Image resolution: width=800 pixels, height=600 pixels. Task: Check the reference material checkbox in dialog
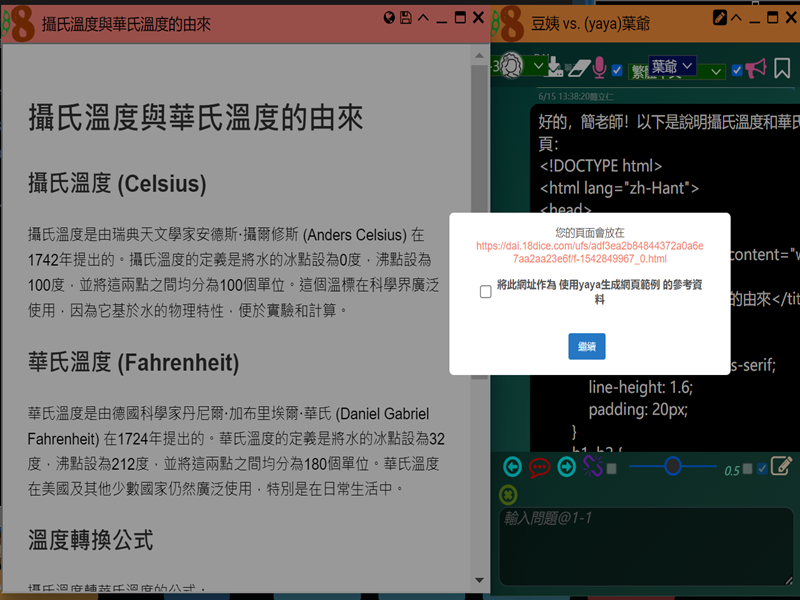pos(486,292)
